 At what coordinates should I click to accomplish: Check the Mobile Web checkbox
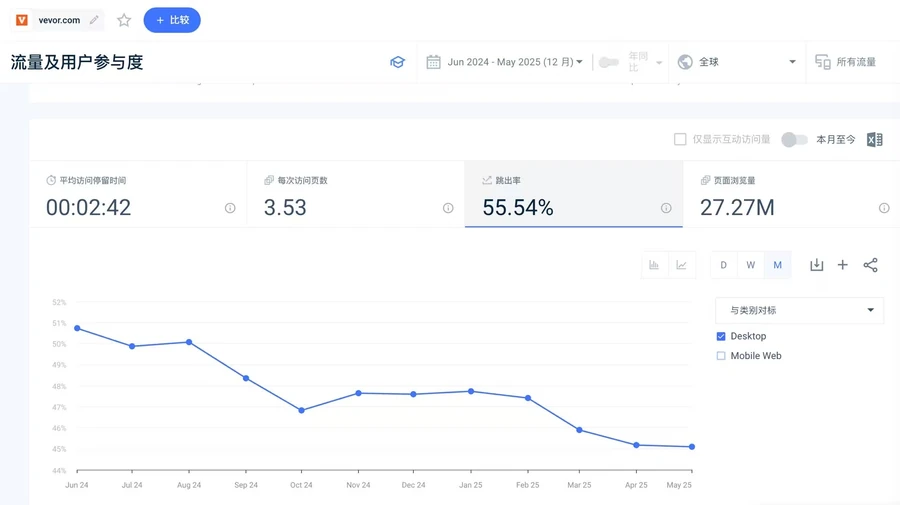pyautogui.click(x=721, y=356)
